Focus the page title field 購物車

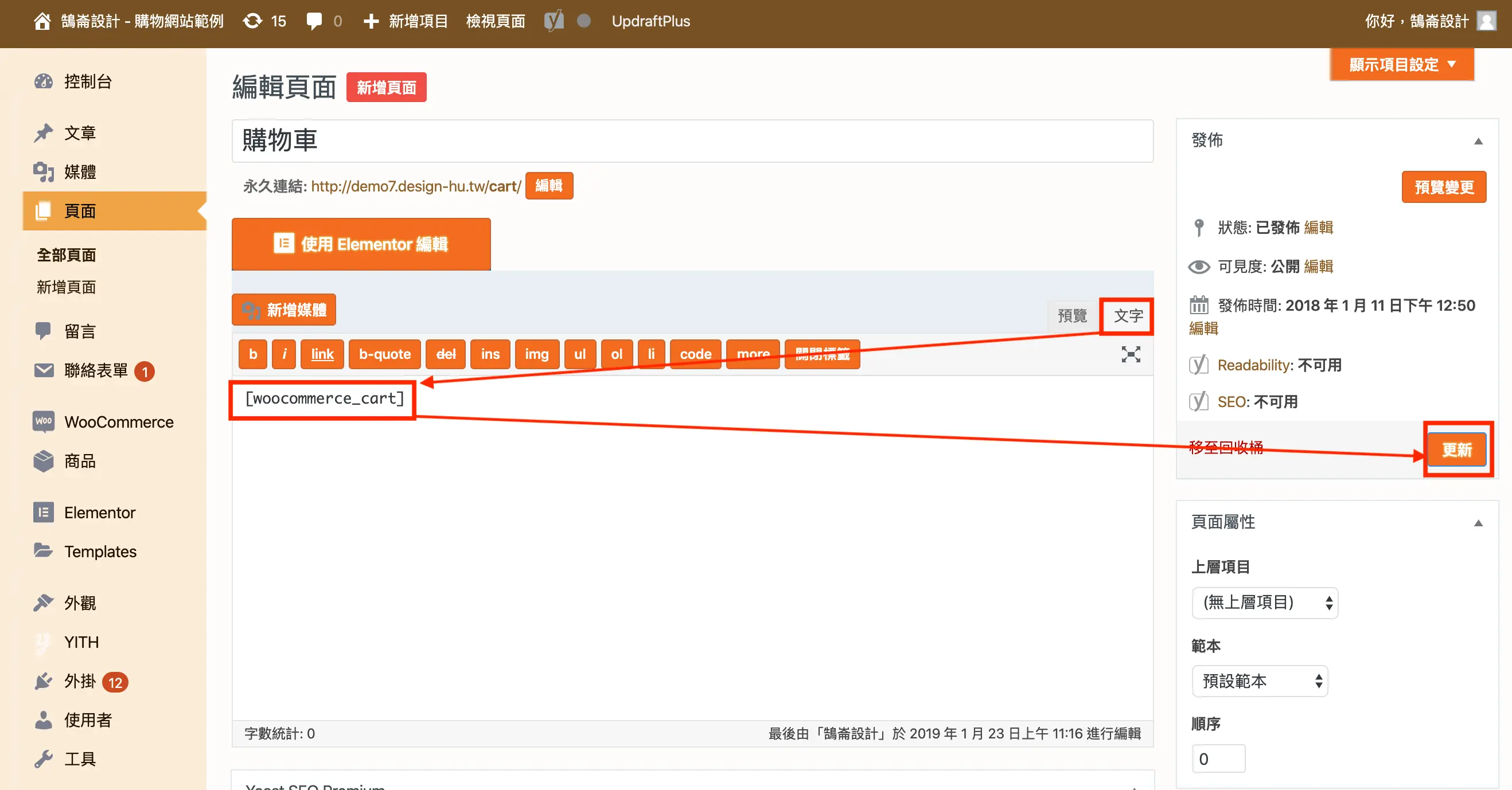click(692, 141)
